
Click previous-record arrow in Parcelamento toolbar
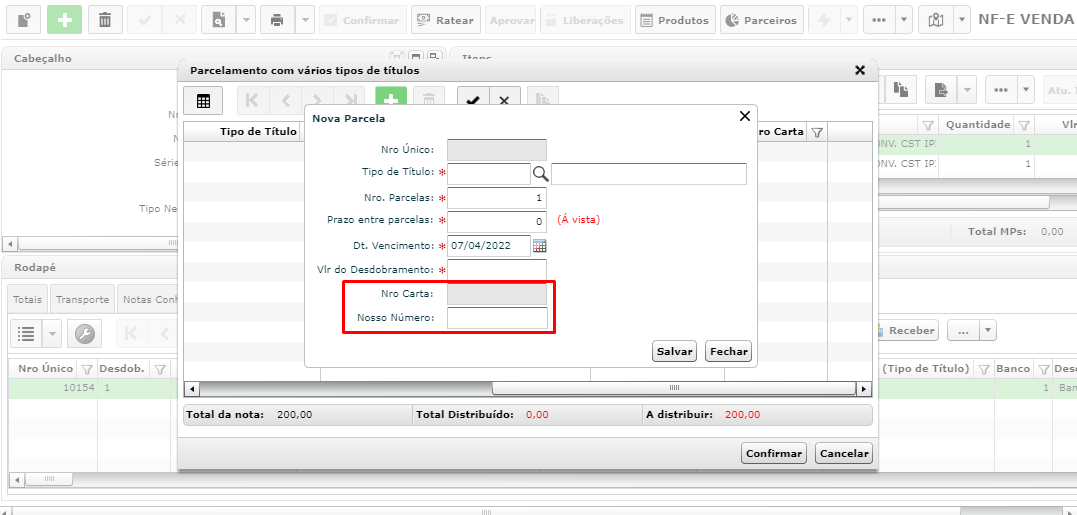tap(286, 101)
